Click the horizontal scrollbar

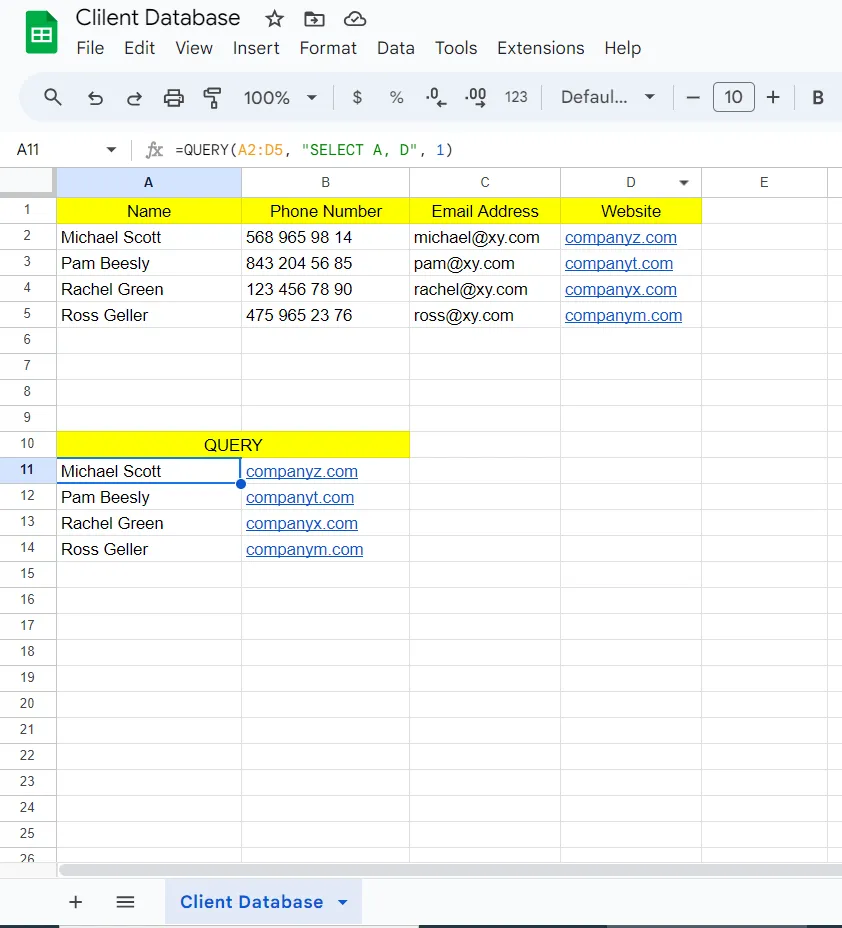(450, 869)
